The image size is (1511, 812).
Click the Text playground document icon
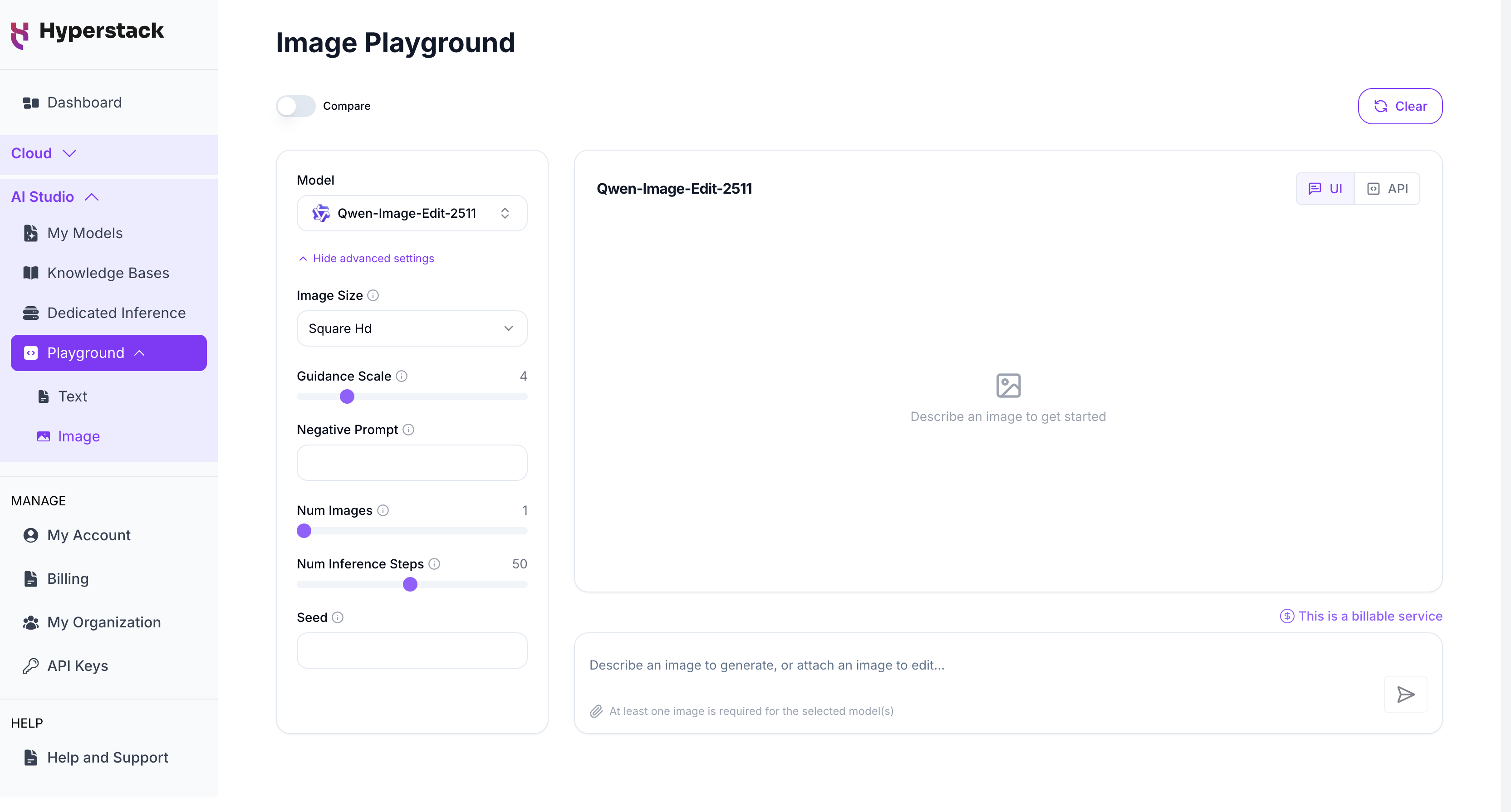[x=44, y=397]
